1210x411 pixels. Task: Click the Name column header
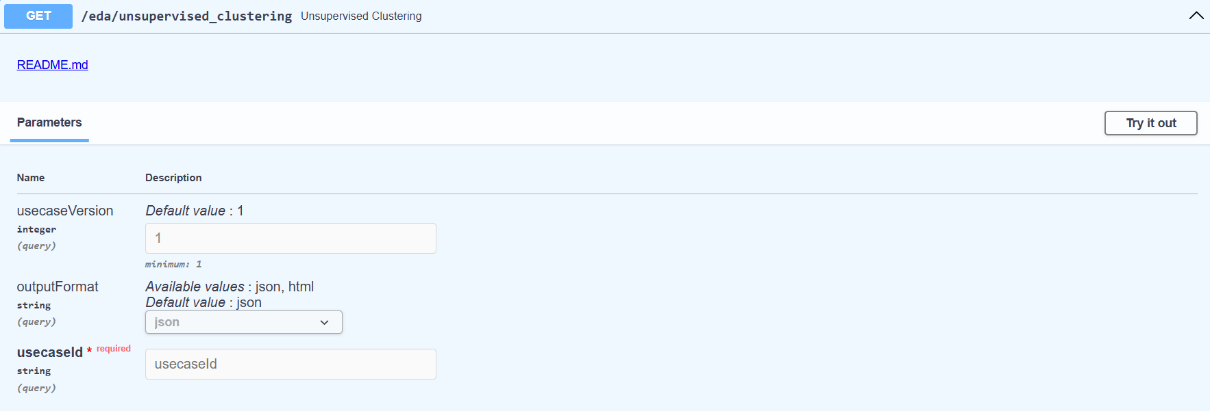pyautogui.click(x=31, y=178)
